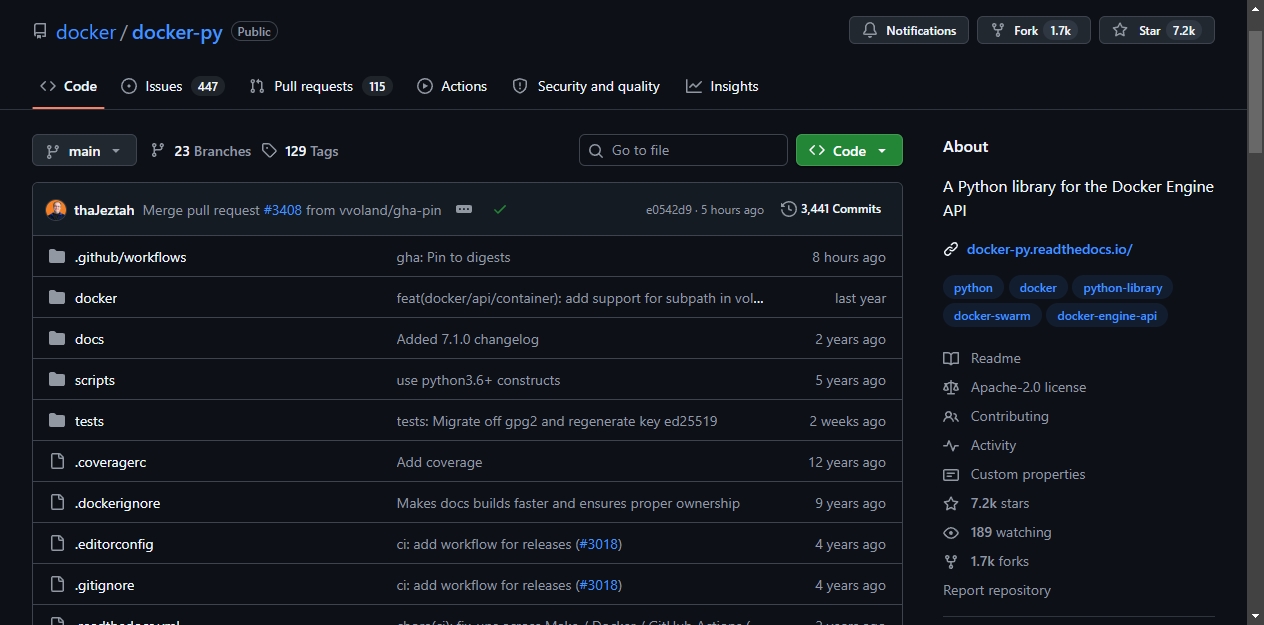
Task: Open the Actions tab
Action: pyautogui.click(x=452, y=86)
